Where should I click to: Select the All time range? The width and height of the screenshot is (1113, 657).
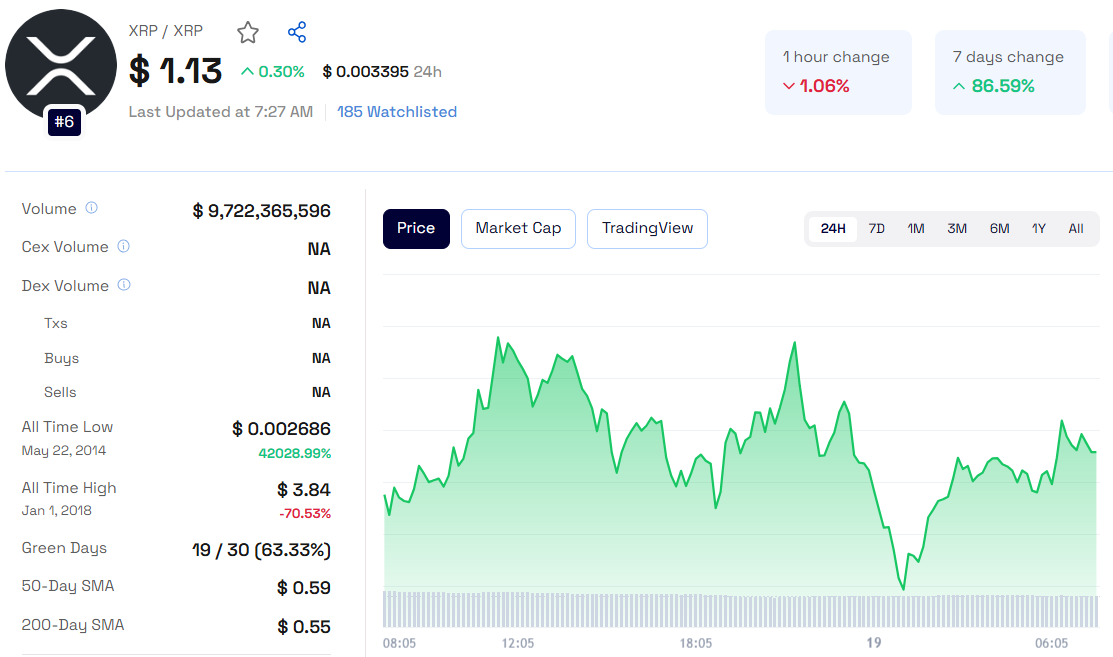1076,228
